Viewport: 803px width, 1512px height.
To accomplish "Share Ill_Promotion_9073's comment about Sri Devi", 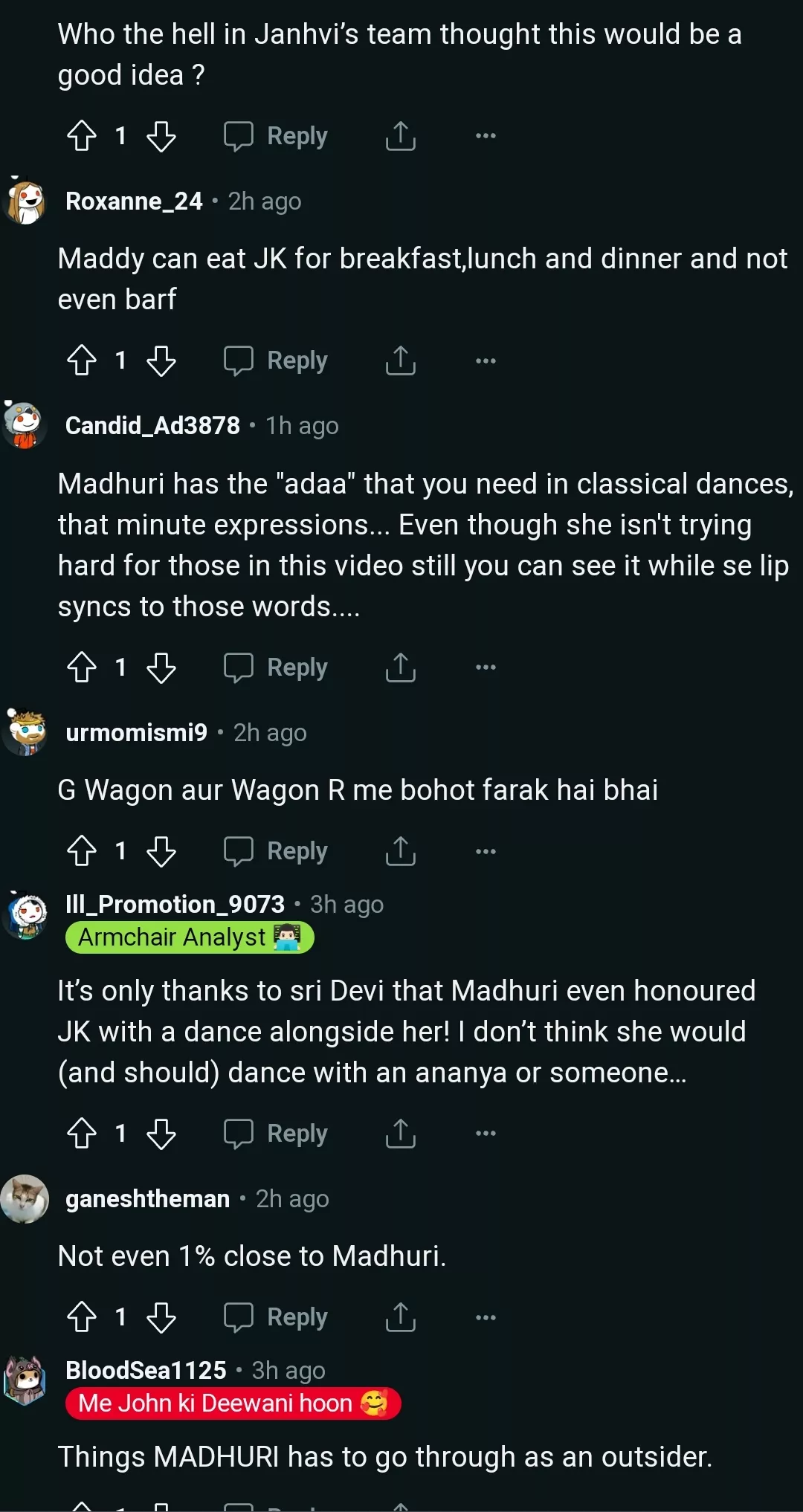I will tap(400, 1134).
